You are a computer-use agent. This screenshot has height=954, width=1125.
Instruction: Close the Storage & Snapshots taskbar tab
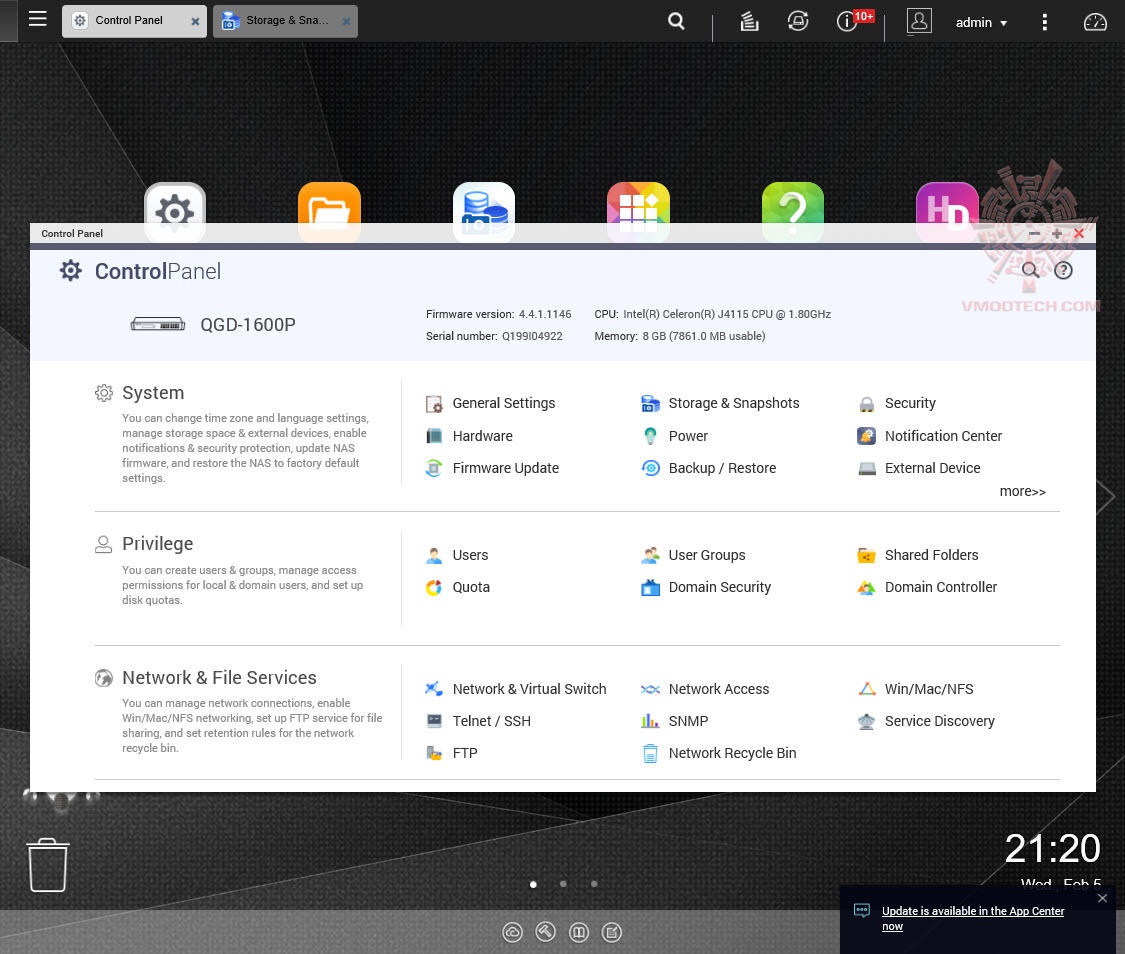(346, 22)
